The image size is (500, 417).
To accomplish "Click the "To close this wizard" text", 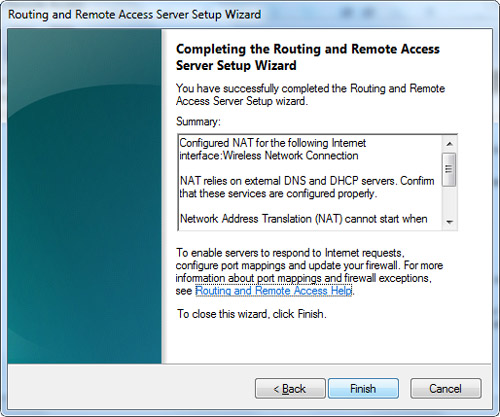I will click(252, 314).
